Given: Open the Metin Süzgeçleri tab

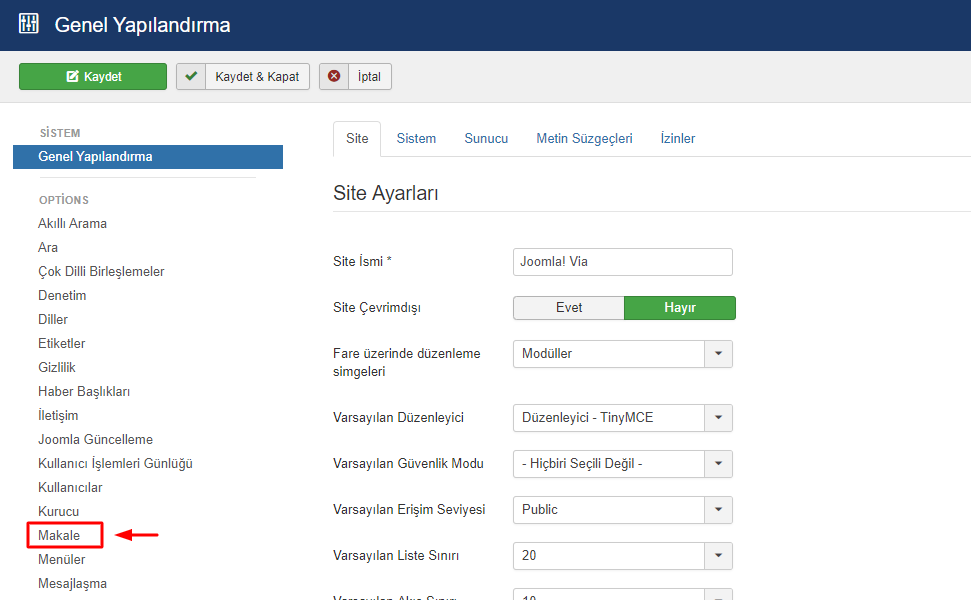Looking at the screenshot, I should [584, 139].
